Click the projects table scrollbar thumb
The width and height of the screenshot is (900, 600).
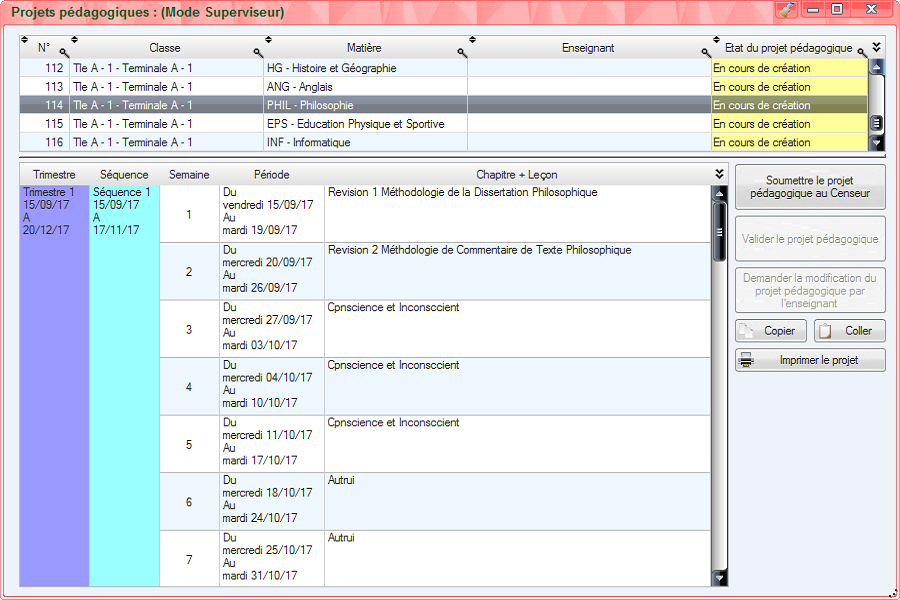click(x=876, y=123)
